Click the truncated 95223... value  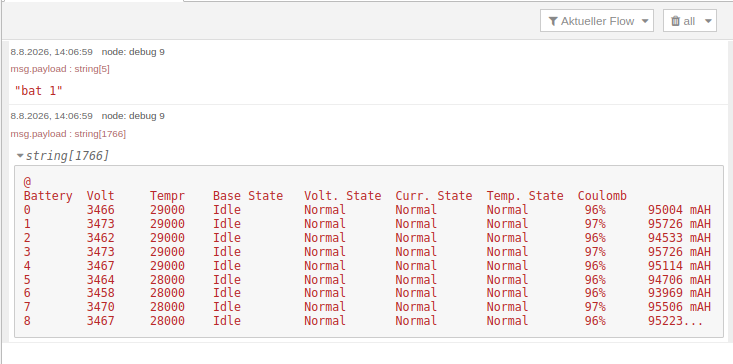tap(676, 321)
